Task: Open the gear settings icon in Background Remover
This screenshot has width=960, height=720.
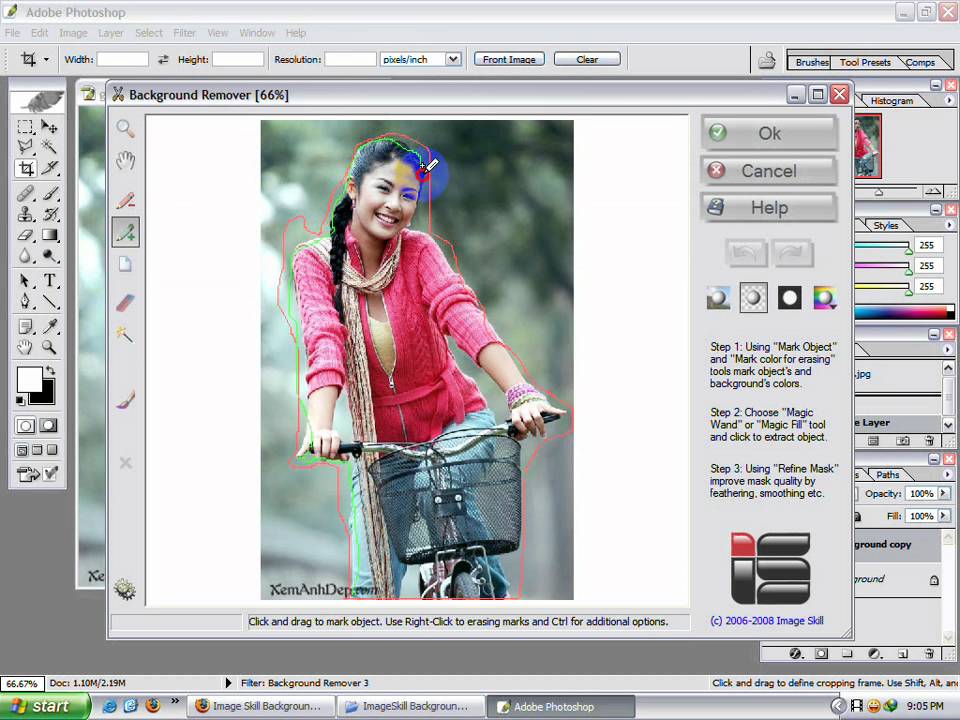Action: [x=125, y=589]
